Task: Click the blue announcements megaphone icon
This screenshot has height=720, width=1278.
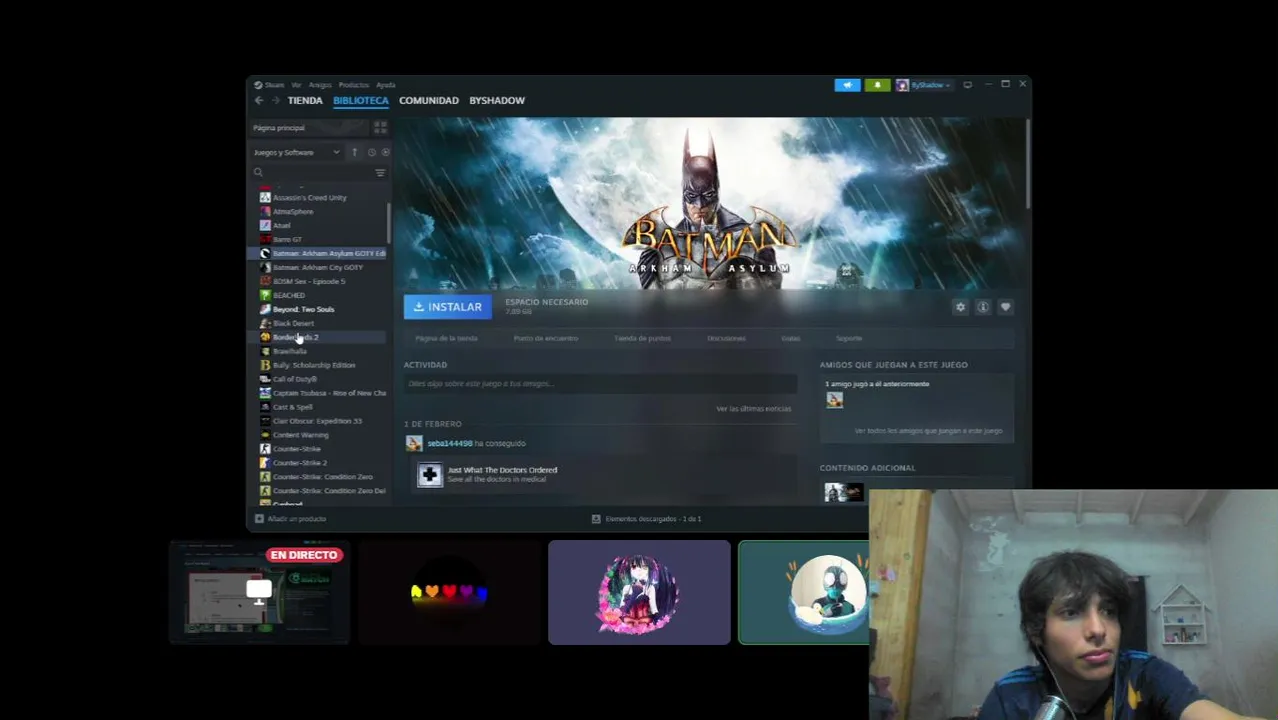Action: (847, 85)
